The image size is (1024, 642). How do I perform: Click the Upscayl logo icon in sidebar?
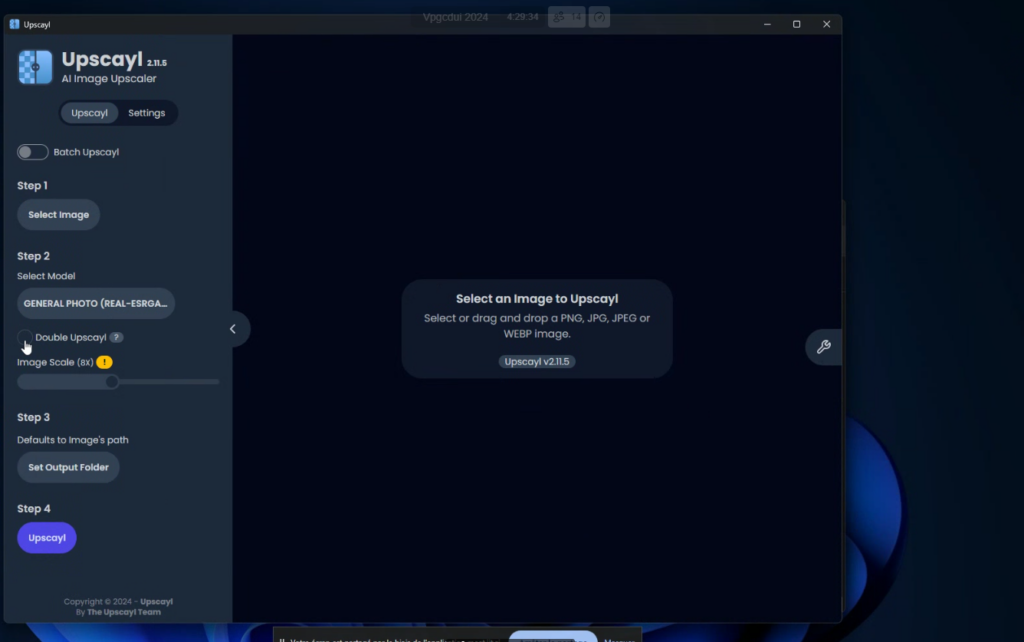pos(35,67)
